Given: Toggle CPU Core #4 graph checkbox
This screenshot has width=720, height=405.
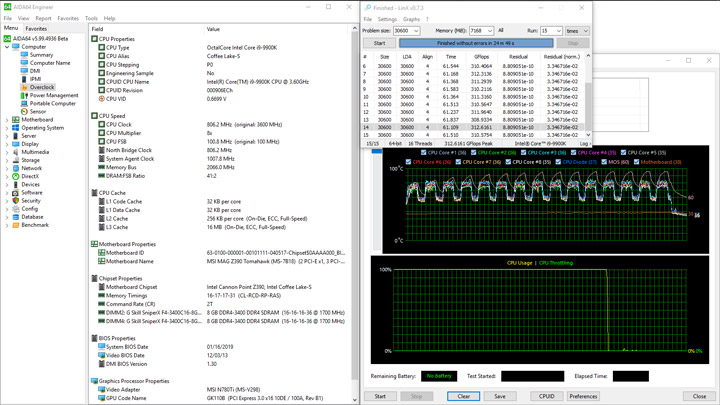Looking at the screenshot, I should click(x=574, y=152).
